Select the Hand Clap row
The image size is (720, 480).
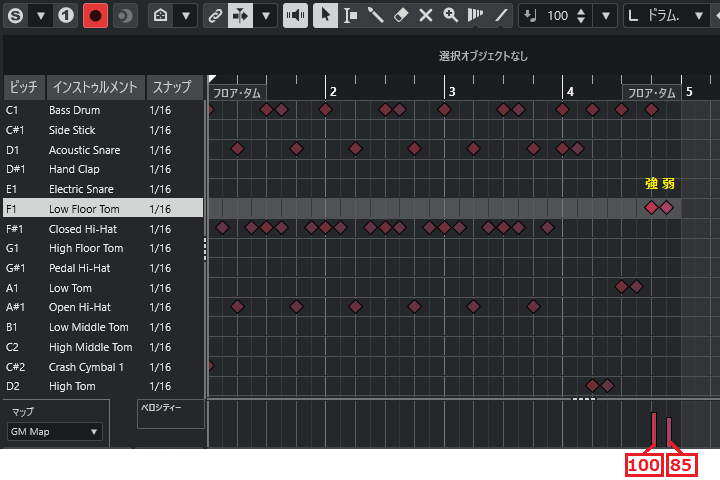click(x=103, y=169)
